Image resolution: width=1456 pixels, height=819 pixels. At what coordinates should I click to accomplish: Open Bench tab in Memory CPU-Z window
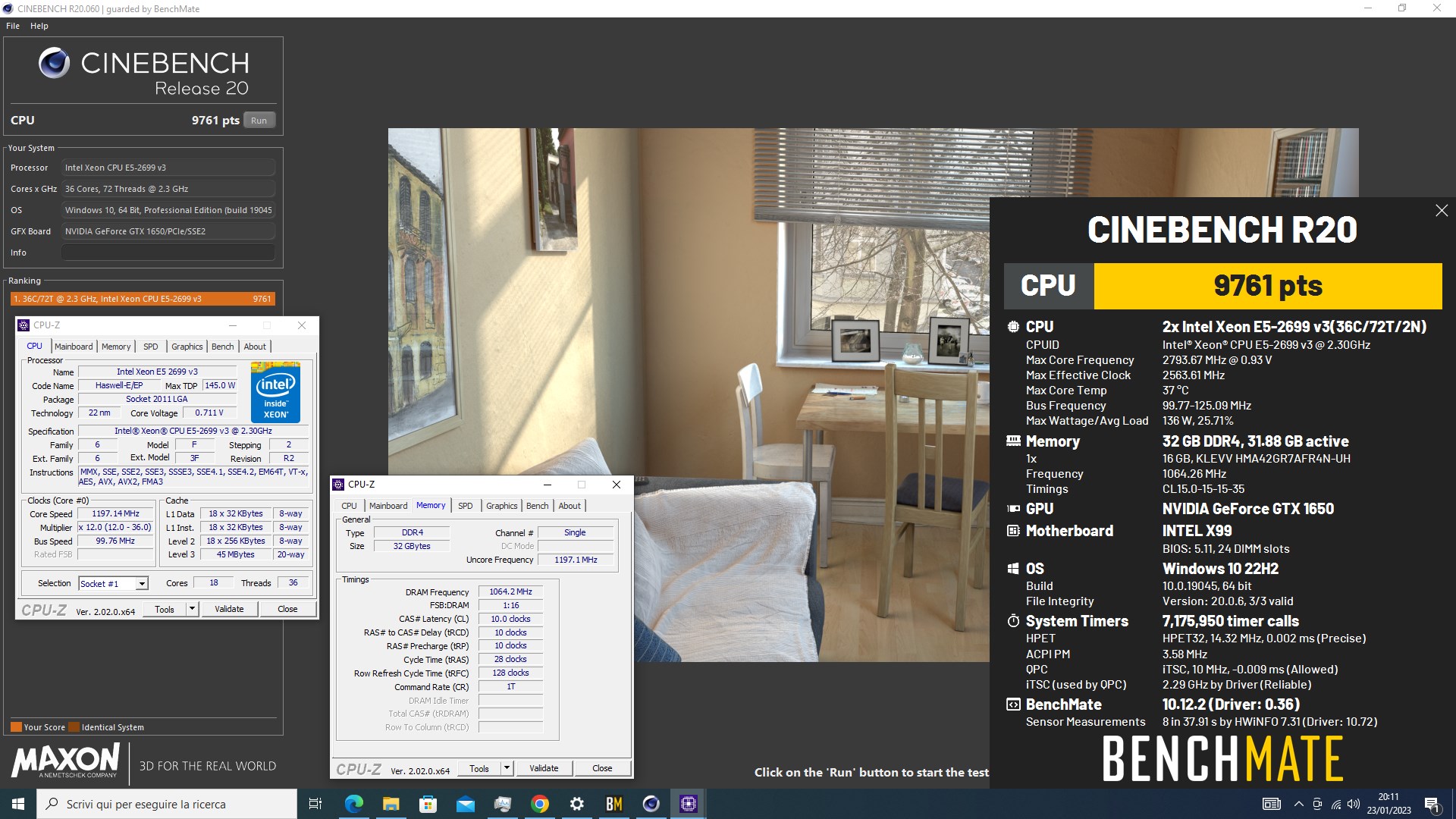coord(538,506)
